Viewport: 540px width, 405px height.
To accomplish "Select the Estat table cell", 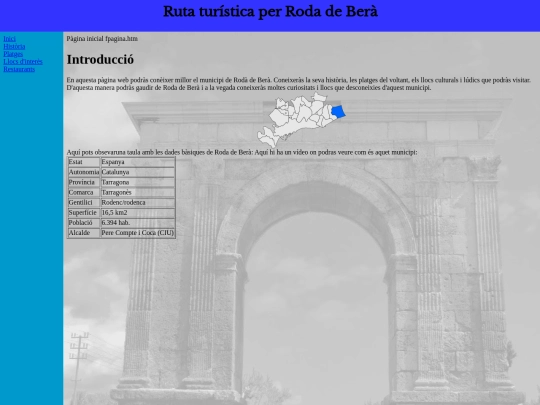I will [x=84, y=162].
